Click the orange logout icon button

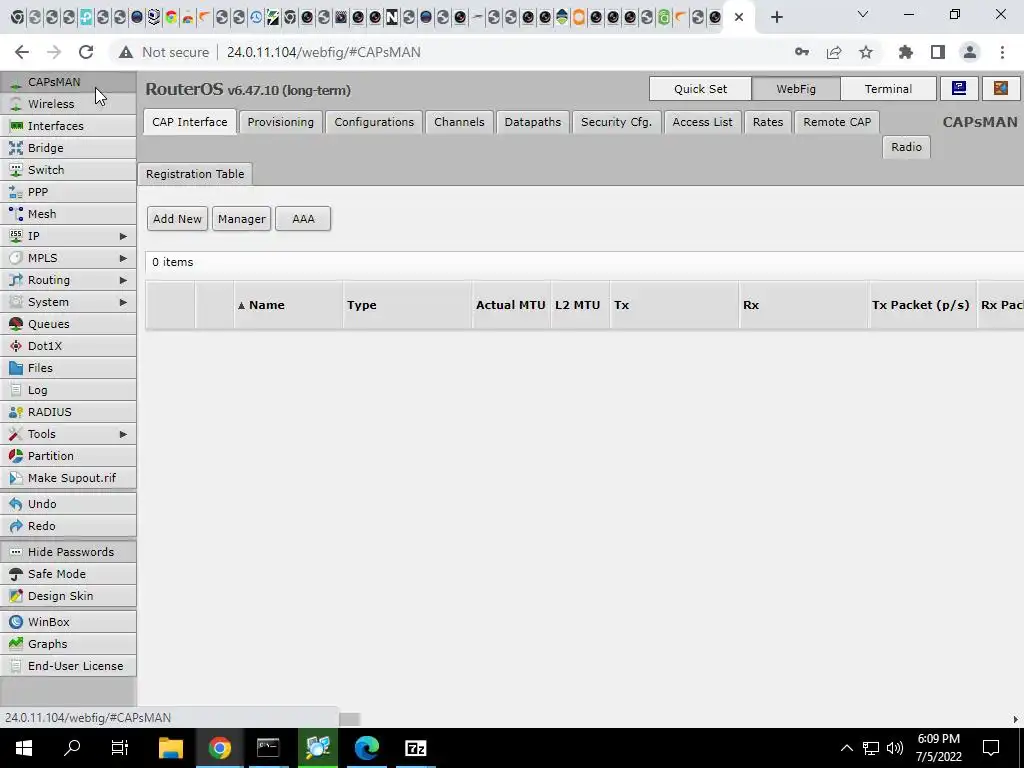pos(1000,89)
